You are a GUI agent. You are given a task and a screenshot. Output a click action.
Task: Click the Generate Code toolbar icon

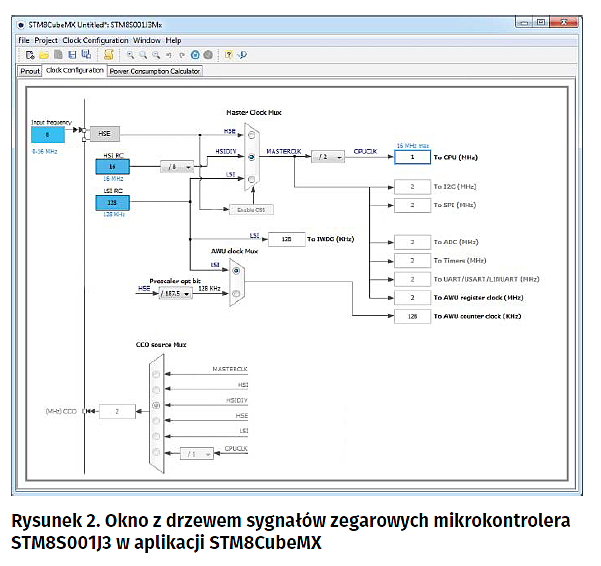point(108,55)
